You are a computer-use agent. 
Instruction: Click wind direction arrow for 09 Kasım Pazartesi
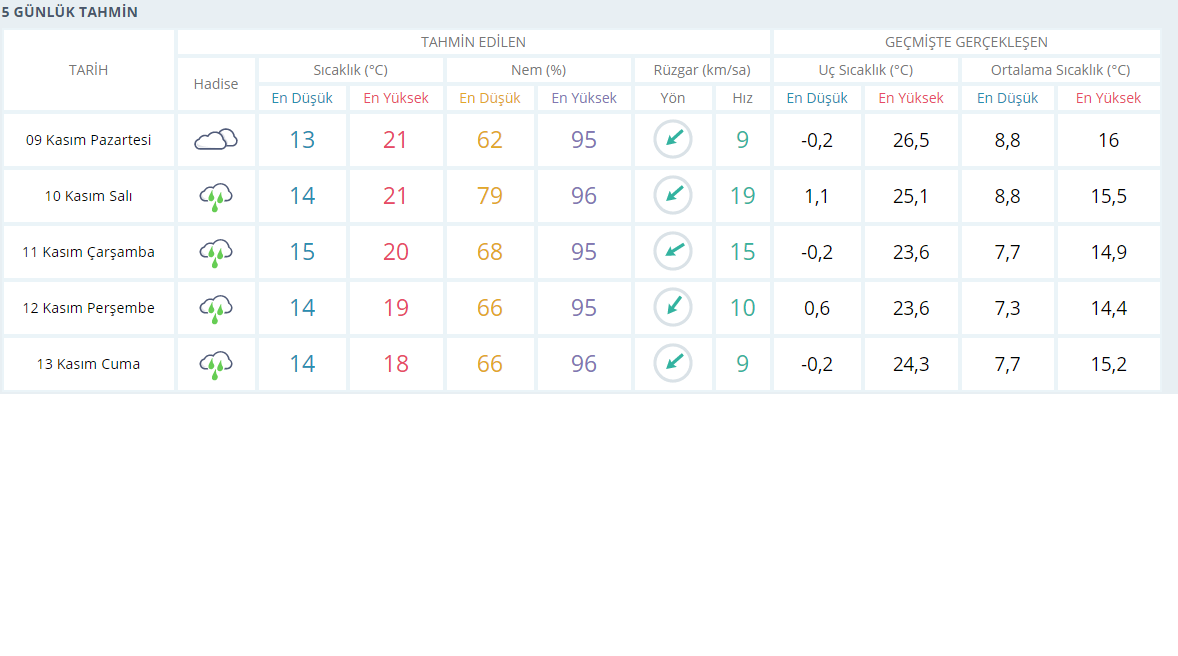click(x=673, y=139)
